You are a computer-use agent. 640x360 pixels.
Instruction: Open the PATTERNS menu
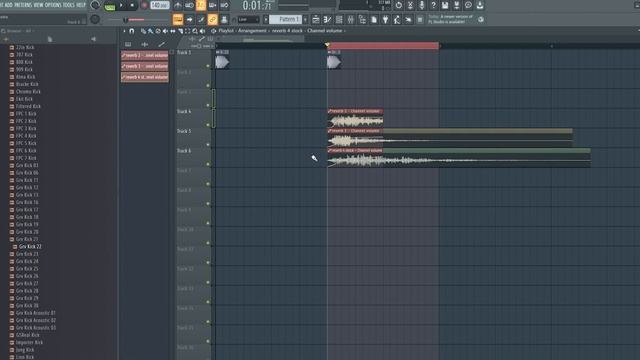23,5
